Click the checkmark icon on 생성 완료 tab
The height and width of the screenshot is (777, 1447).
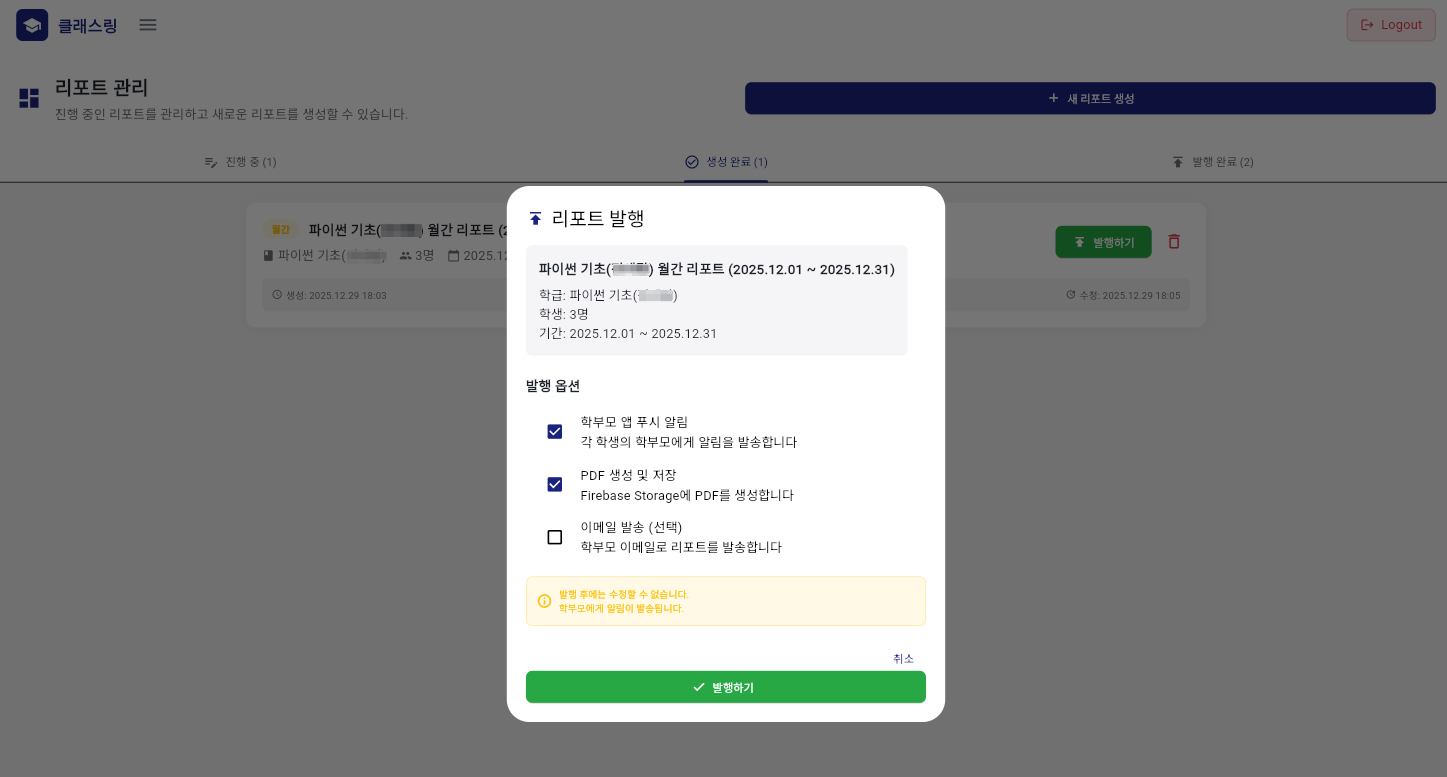[x=691, y=161]
